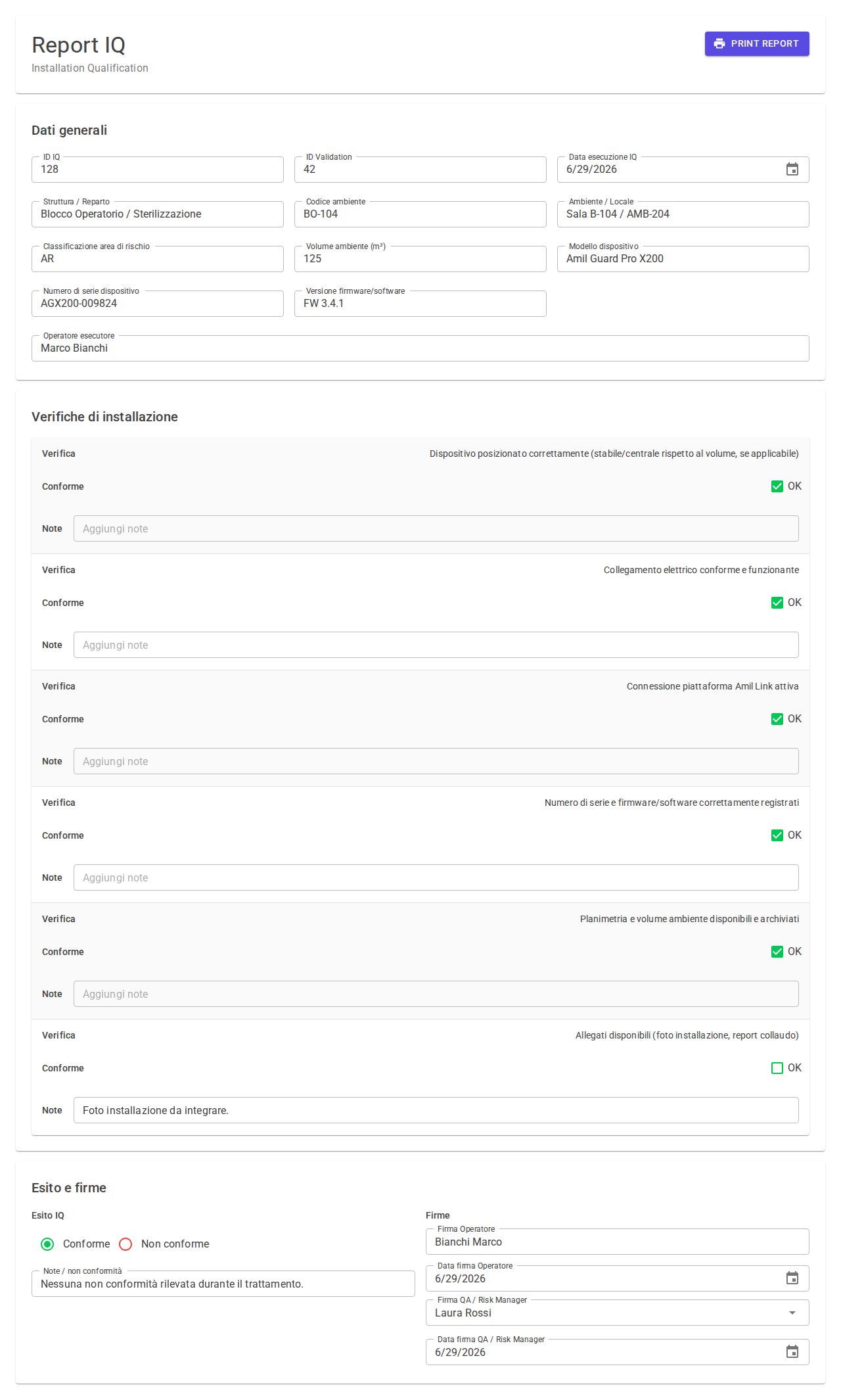Click the Volume ambiente field

click(x=420, y=259)
